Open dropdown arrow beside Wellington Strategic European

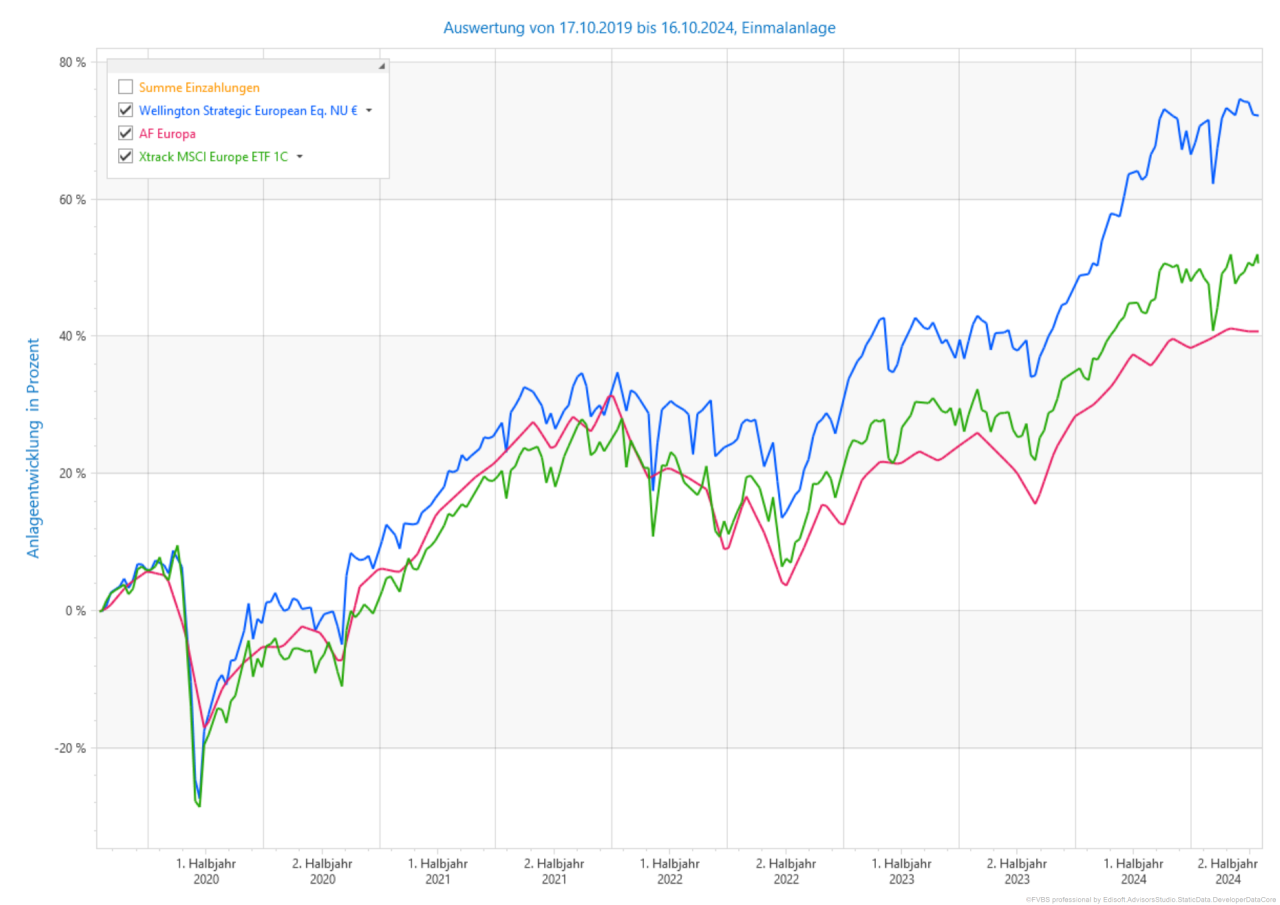click(x=369, y=110)
